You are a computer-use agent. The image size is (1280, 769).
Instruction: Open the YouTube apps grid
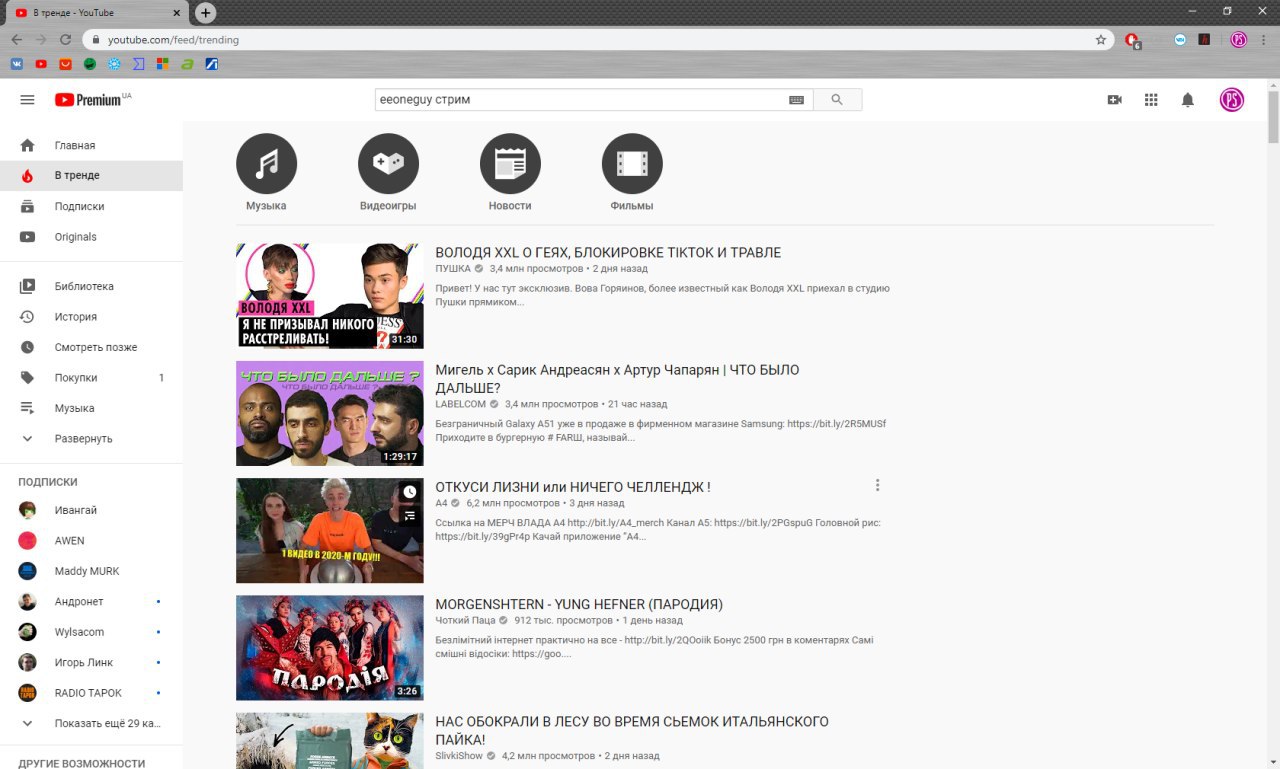click(x=1151, y=100)
